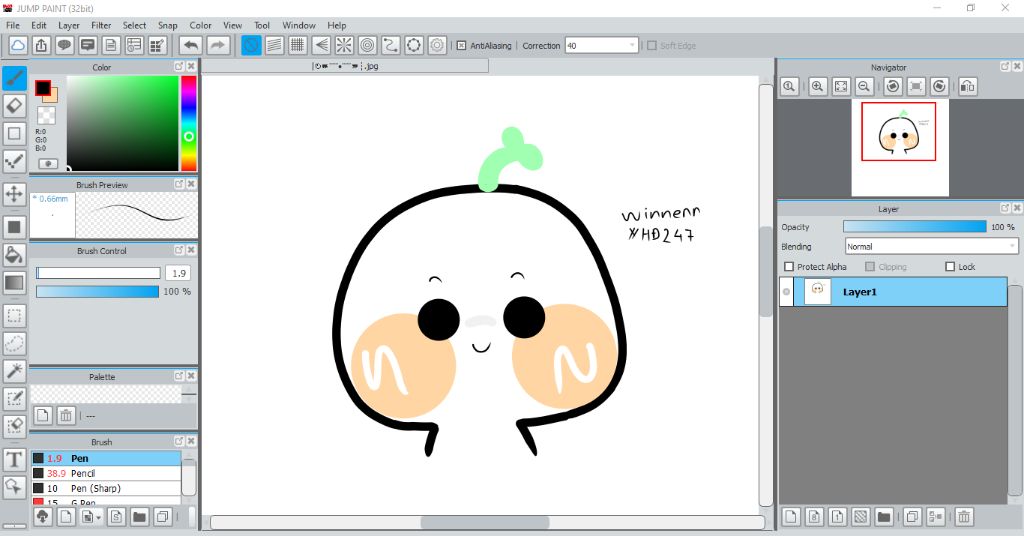The height and width of the screenshot is (536, 1024).
Task: Open the add-brush dropdown arrow in Brush panel
Action: point(99,518)
